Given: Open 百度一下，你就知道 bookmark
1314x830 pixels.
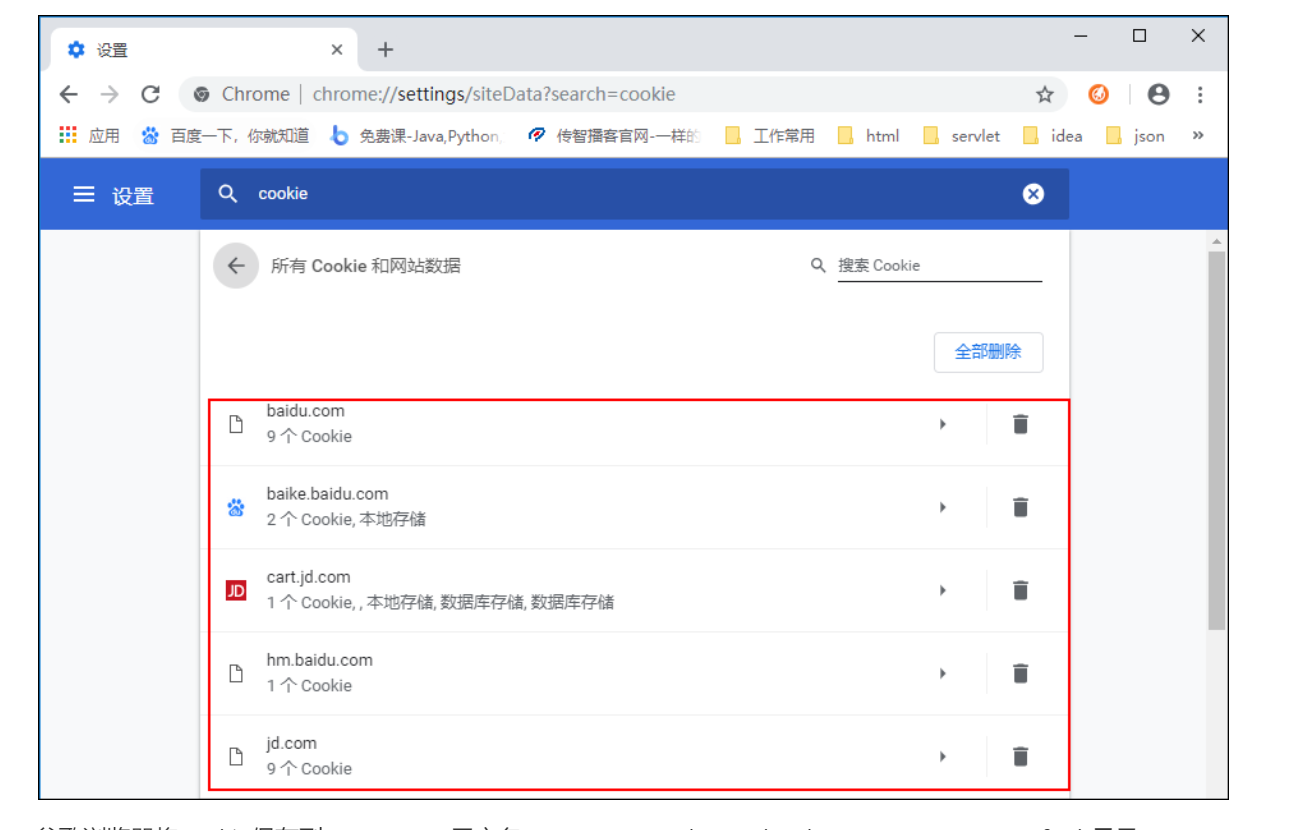Looking at the screenshot, I should [x=224, y=135].
